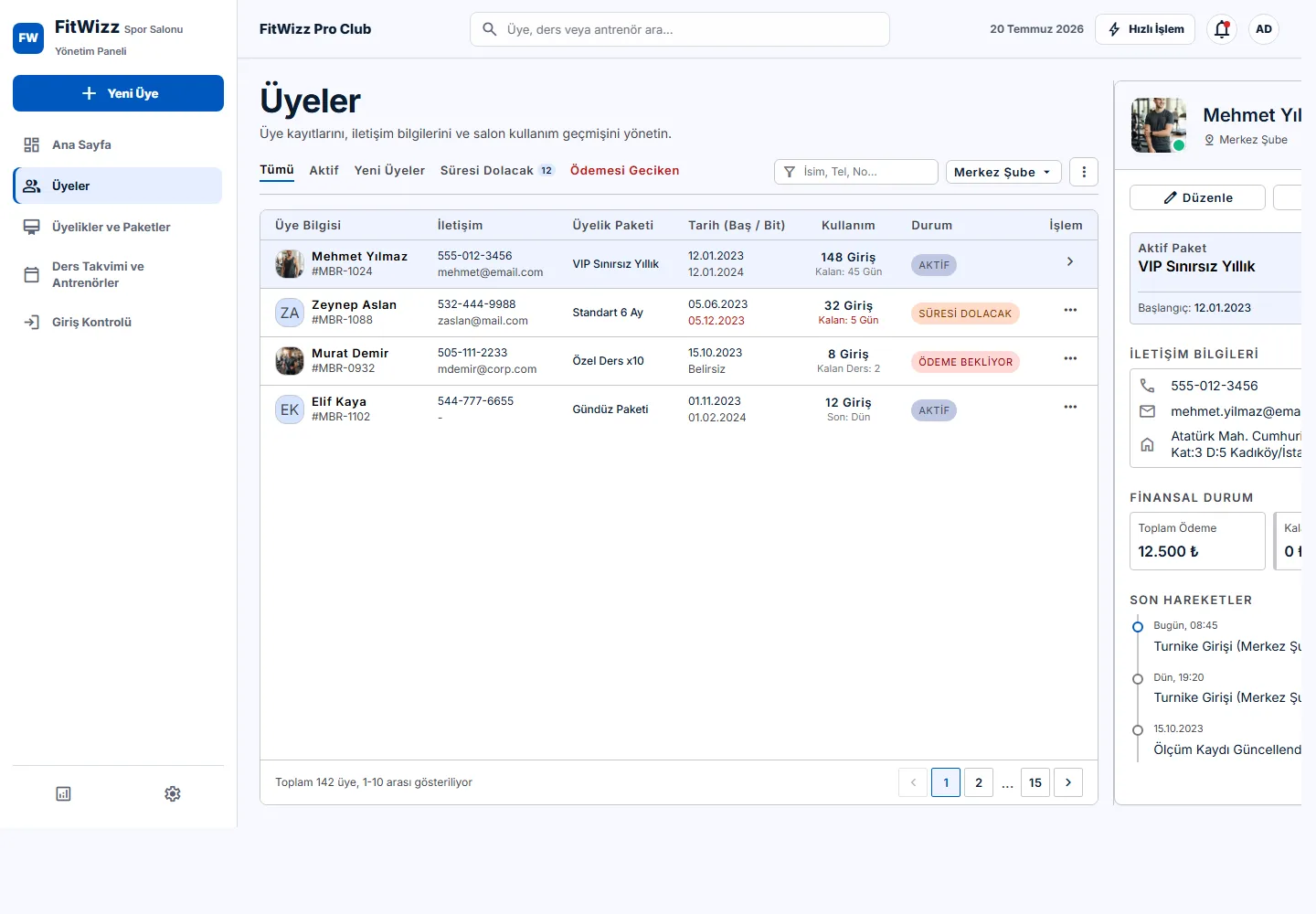Go to next page arrow
The height and width of the screenshot is (914, 1316).
[x=1068, y=782]
